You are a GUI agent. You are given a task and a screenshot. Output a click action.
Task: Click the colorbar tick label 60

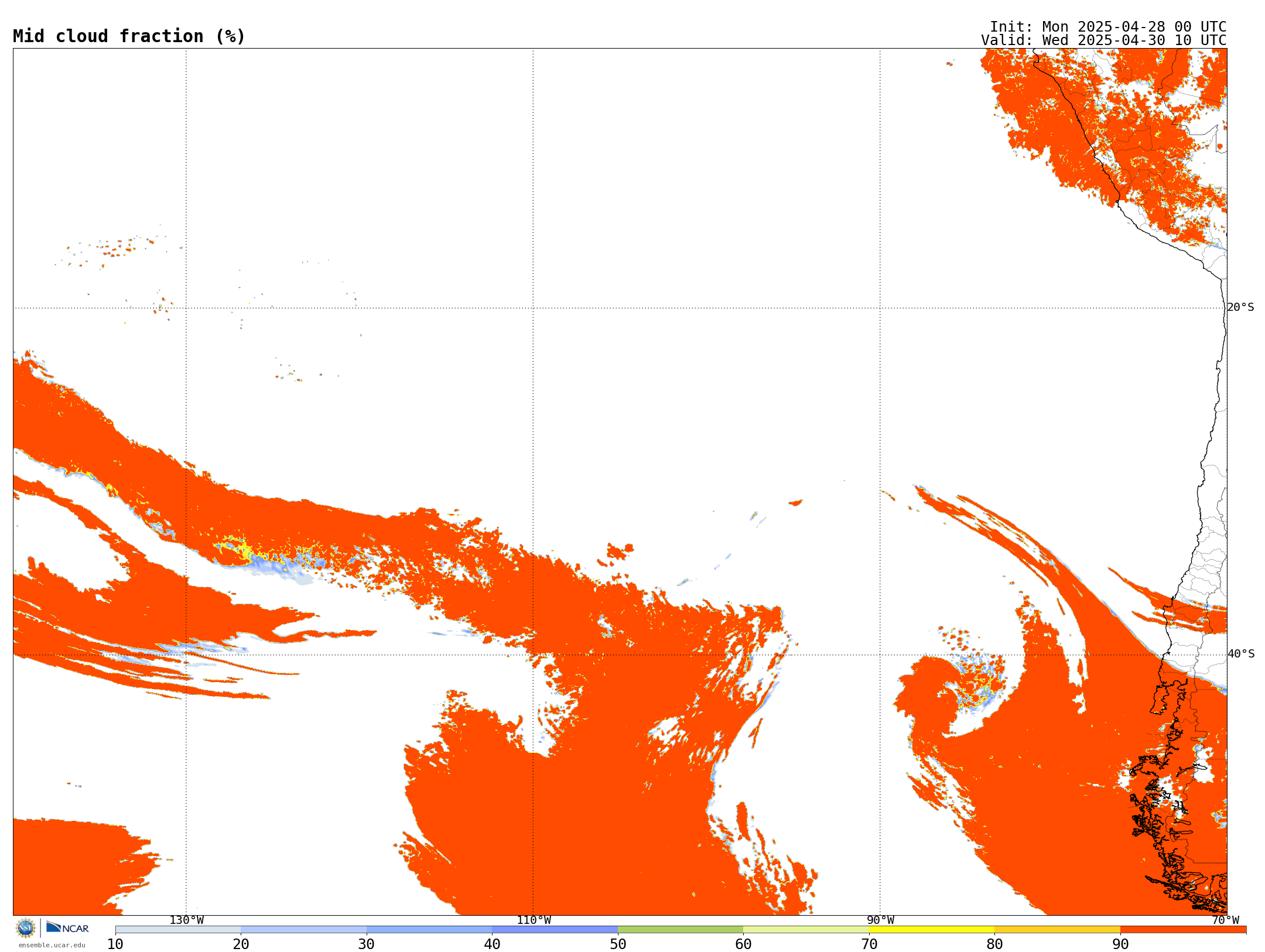[743, 944]
